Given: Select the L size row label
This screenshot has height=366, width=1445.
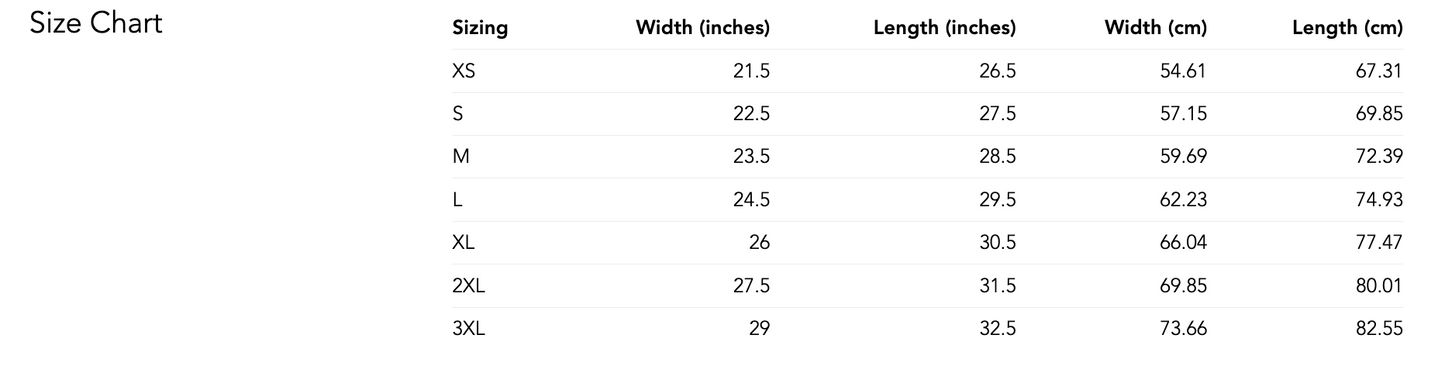Looking at the screenshot, I should tap(457, 200).
